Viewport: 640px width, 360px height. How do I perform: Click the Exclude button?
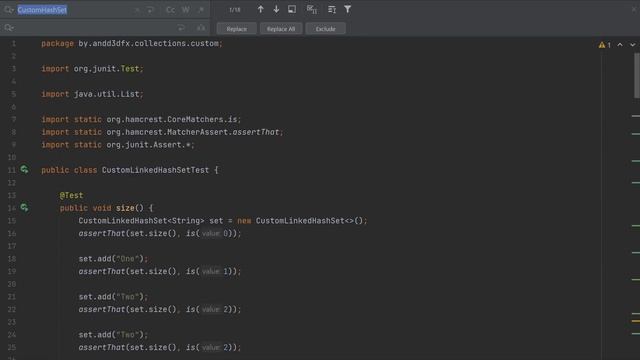pos(325,29)
